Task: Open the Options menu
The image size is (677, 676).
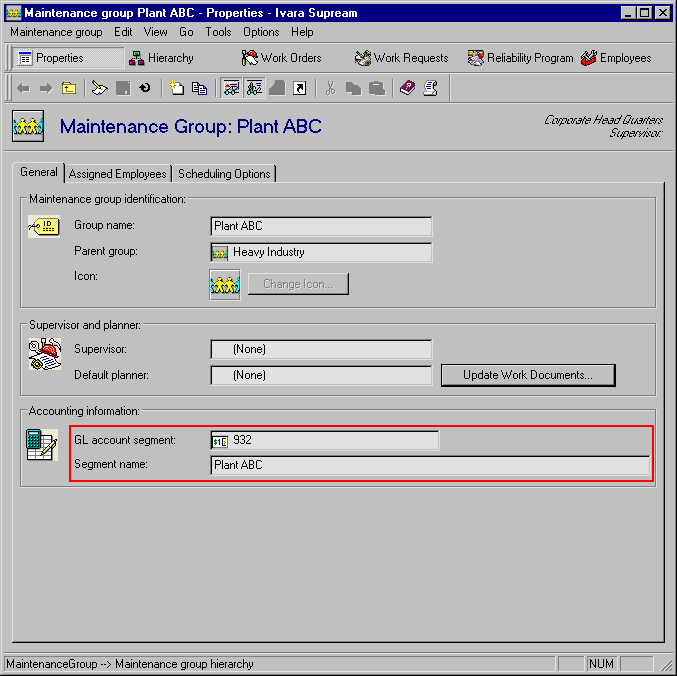Action: [261, 32]
